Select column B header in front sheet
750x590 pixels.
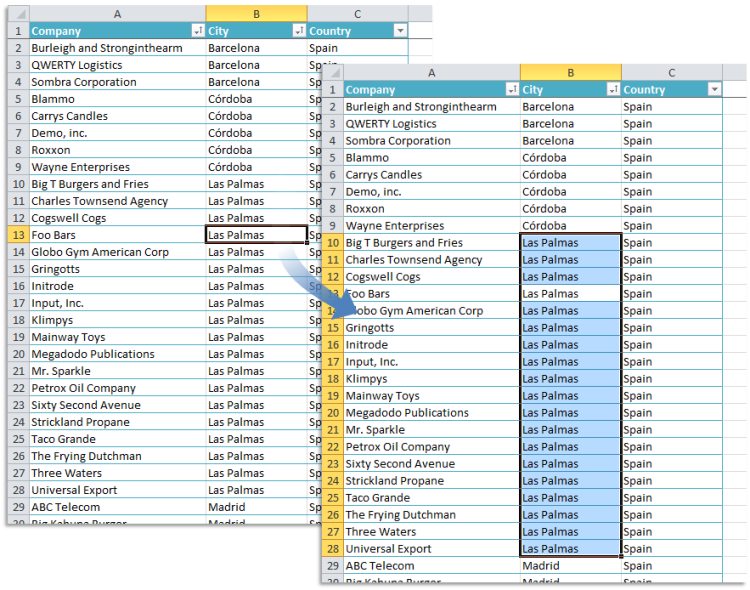571,73
